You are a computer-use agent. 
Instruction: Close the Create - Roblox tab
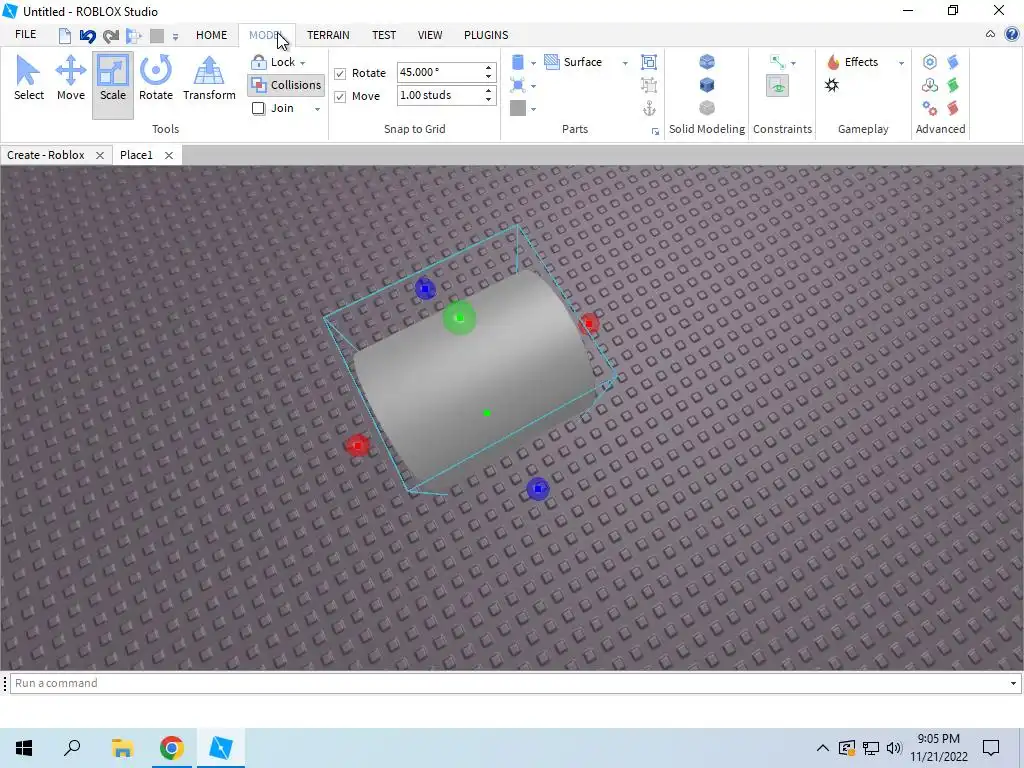tap(100, 155)
